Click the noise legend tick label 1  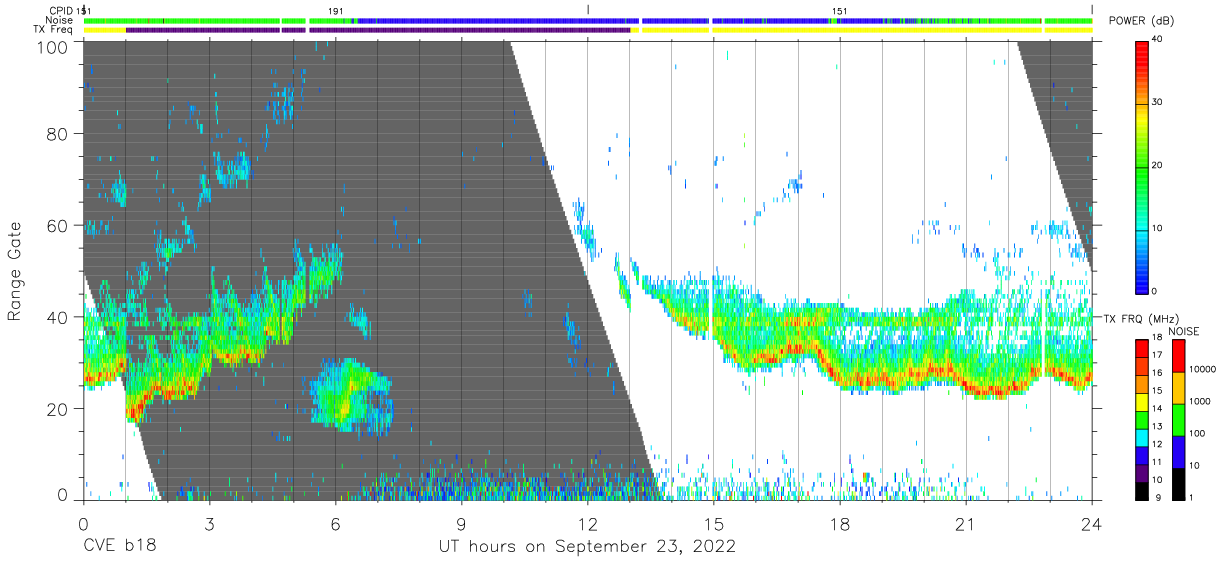[x=1192, y=498]
